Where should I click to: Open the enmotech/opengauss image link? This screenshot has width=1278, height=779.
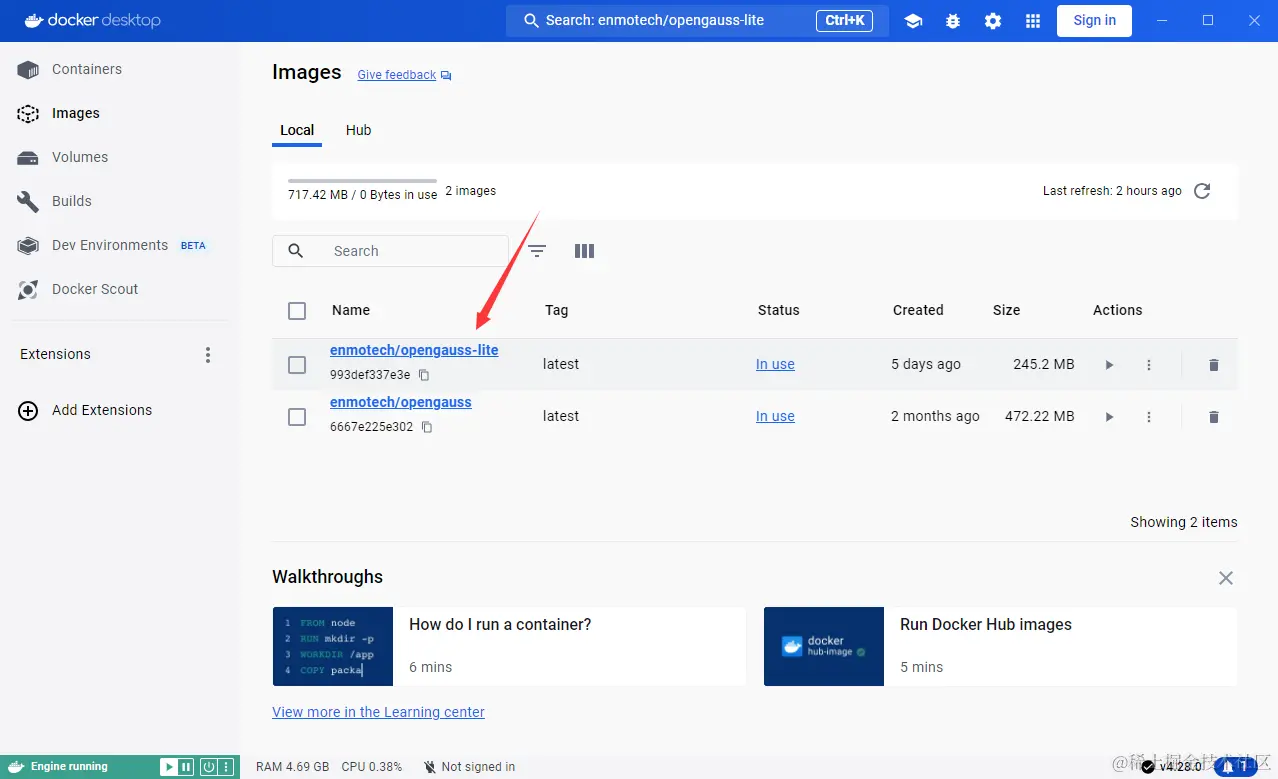tap(401, 402)
